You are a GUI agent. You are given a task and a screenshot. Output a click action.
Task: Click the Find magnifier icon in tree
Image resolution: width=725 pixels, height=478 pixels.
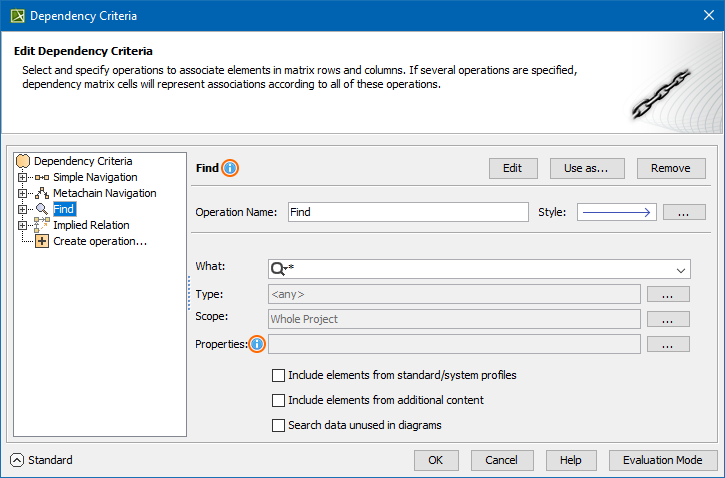(42, 209)
